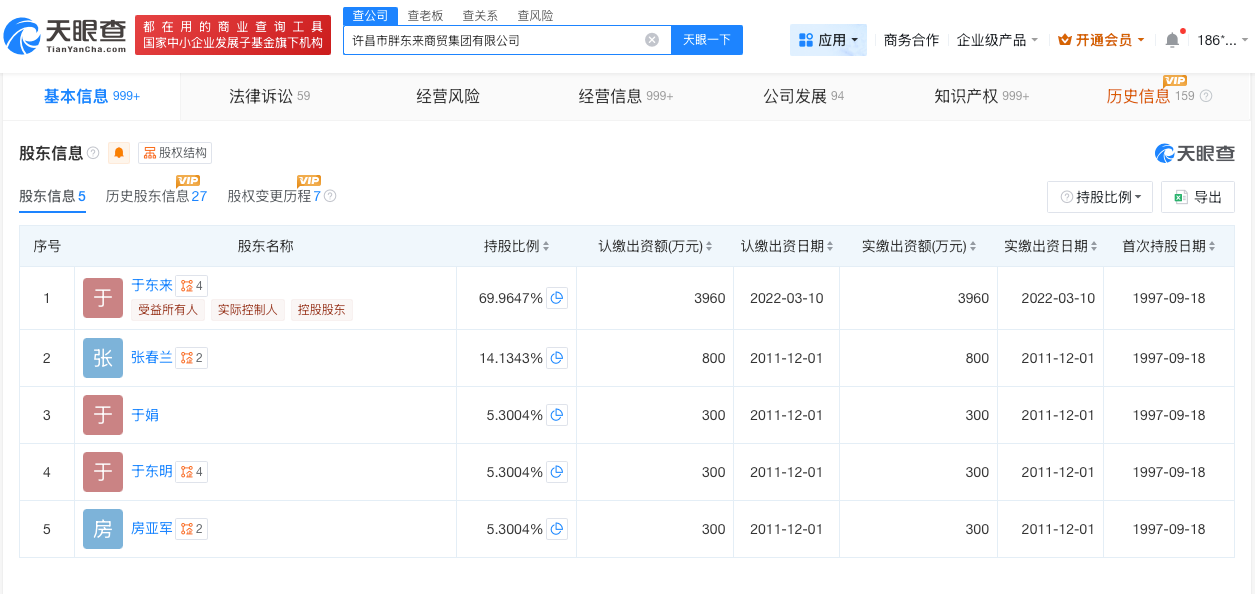Open help tooltip next to 股权变更历程
Viewport: 1255px width, 594px height.
tap(332, 196)
